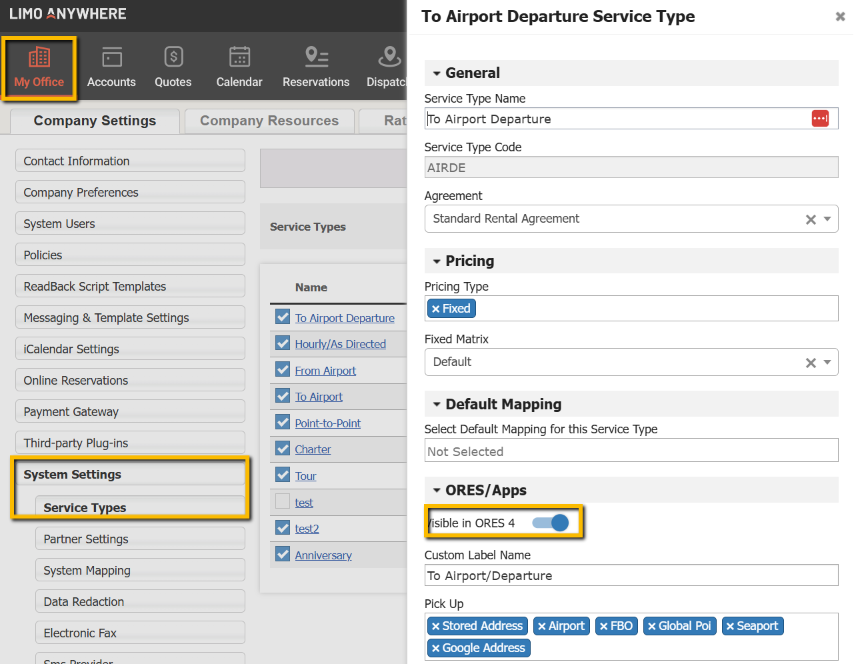The height and width of the screenshot is (664, 856).
Task: Enable the test service type checkbox
Action: pos(282,502)
